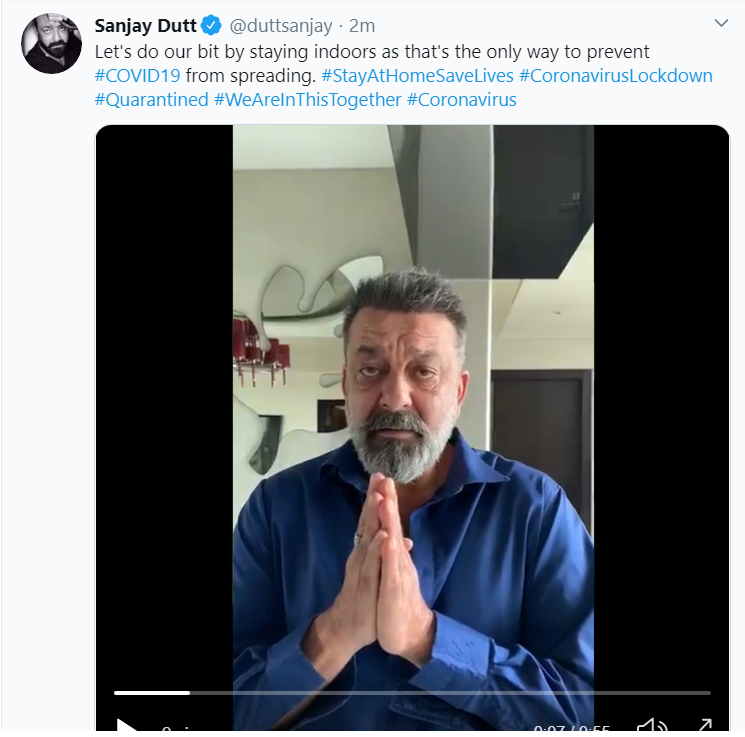The image size is (745, 737).
Task: Open the tweet's 2m timestamp
Action: point(361,25)
